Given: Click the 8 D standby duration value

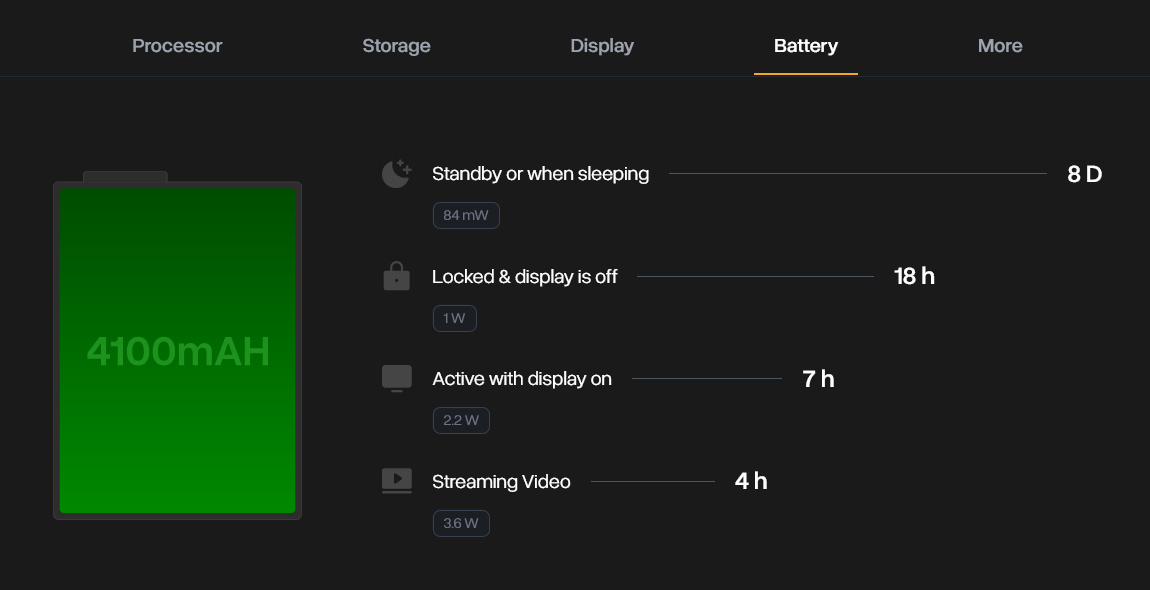Looking at the screenshot, I should tap(1084, 174).
